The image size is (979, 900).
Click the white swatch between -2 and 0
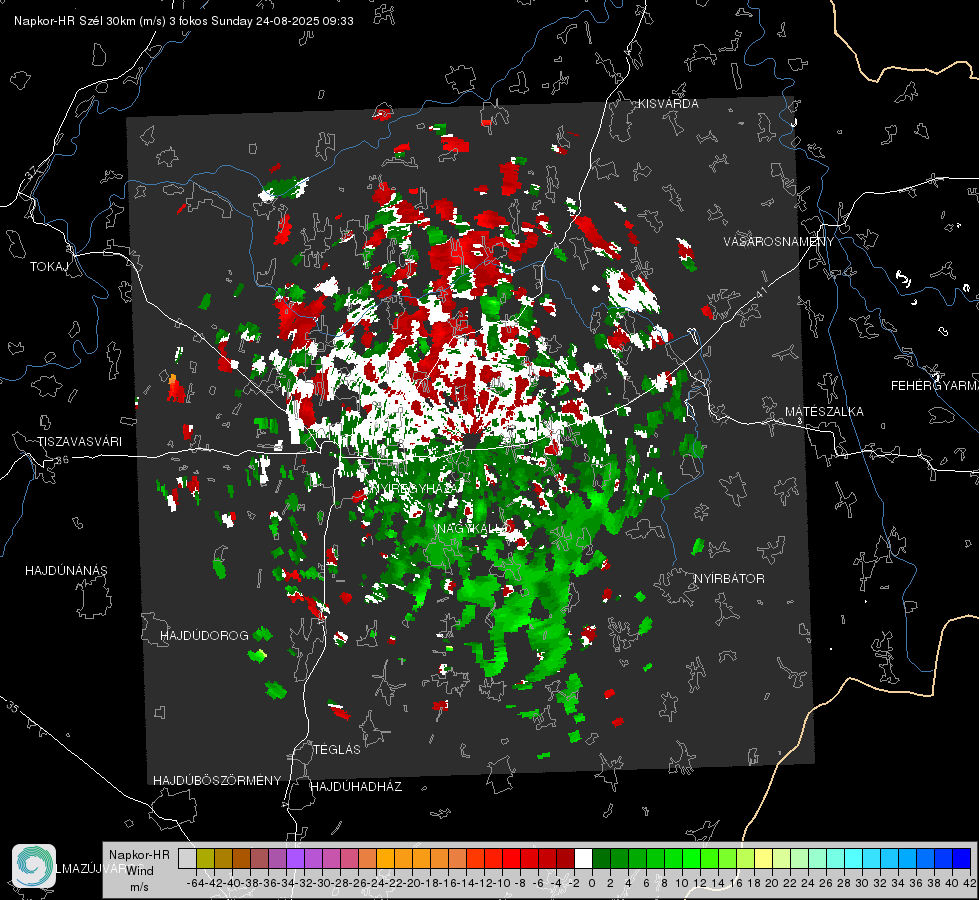pos(583,858)
